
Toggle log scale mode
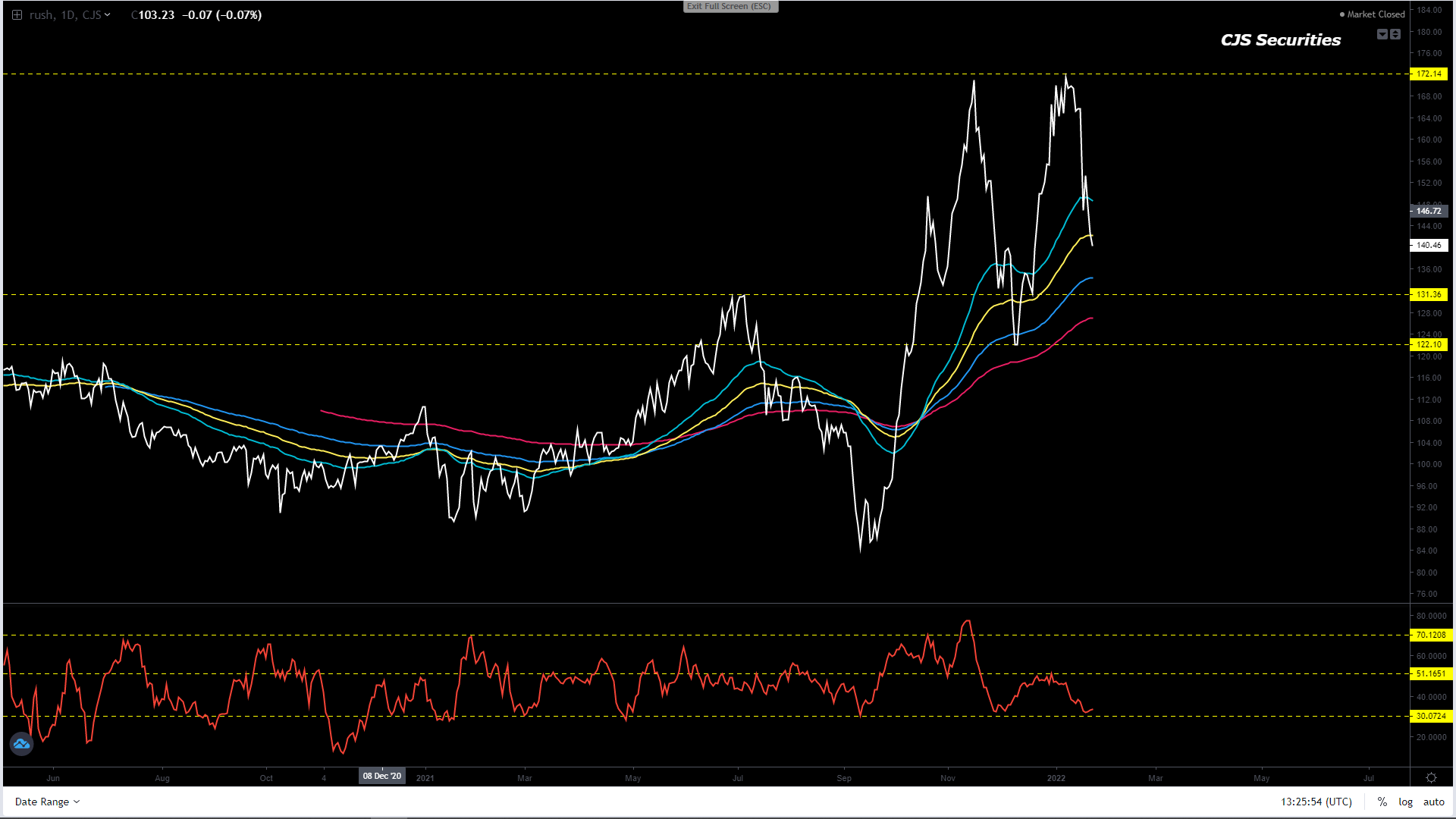[x=1405, y=802]
